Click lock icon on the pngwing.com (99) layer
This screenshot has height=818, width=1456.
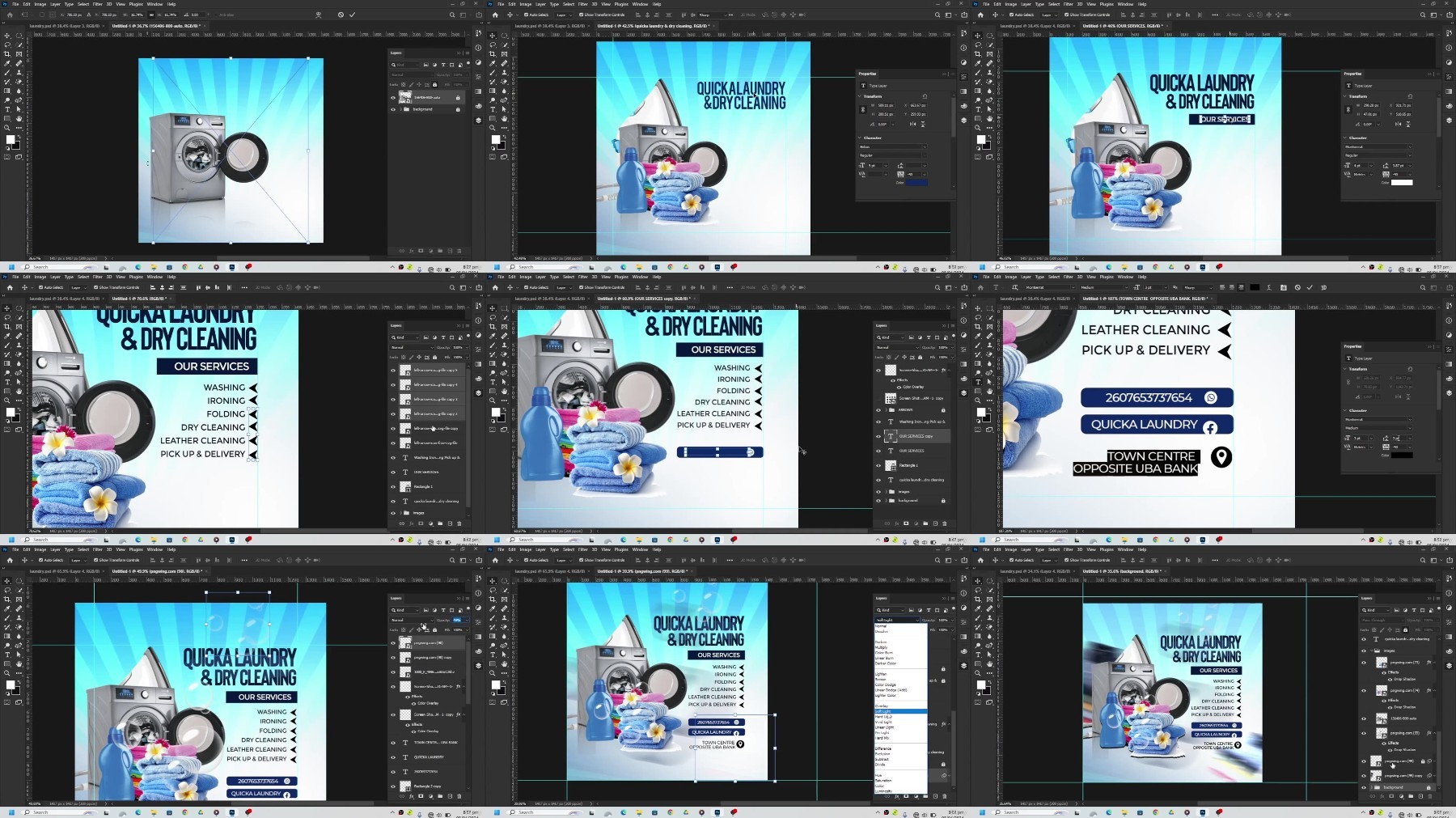point(1423,761)
